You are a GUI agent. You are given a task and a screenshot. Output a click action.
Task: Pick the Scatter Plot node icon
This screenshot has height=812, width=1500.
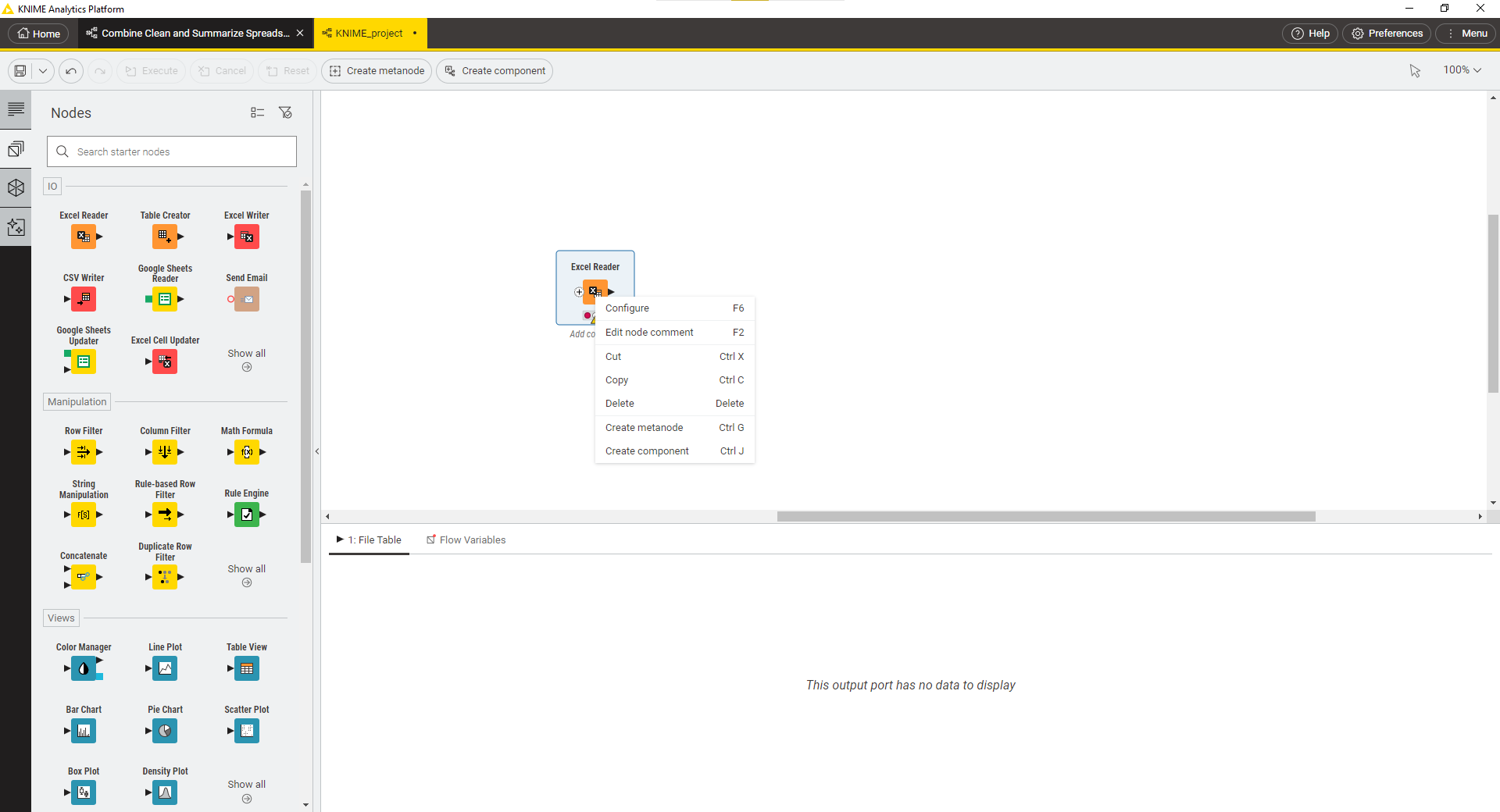[247, 731]
